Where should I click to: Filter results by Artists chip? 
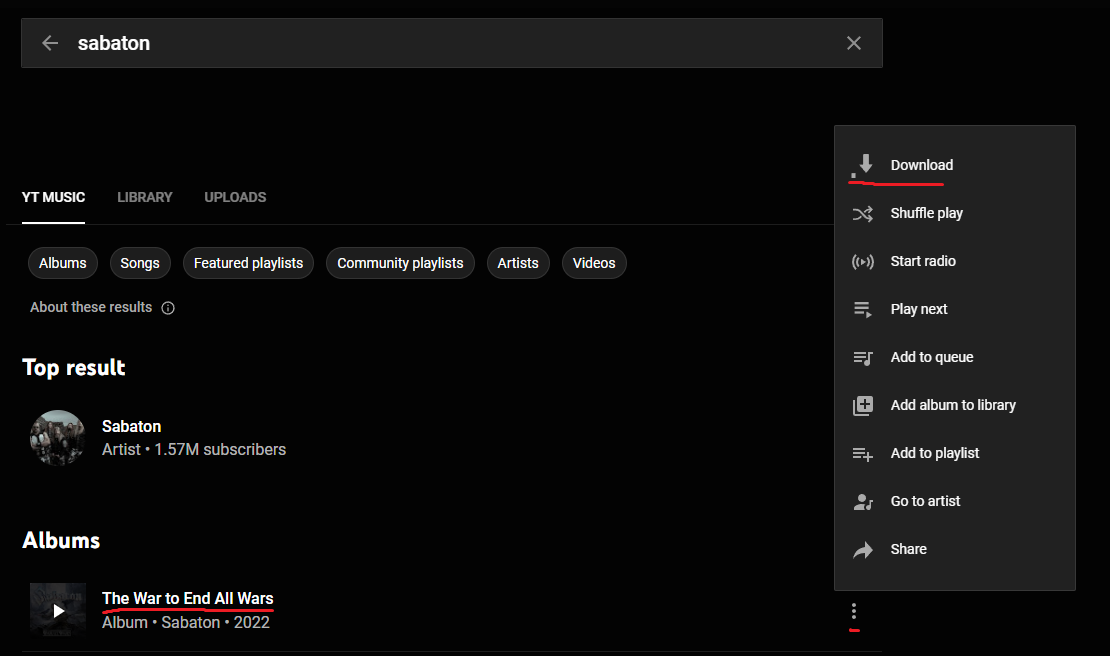[x=518, y=263]
